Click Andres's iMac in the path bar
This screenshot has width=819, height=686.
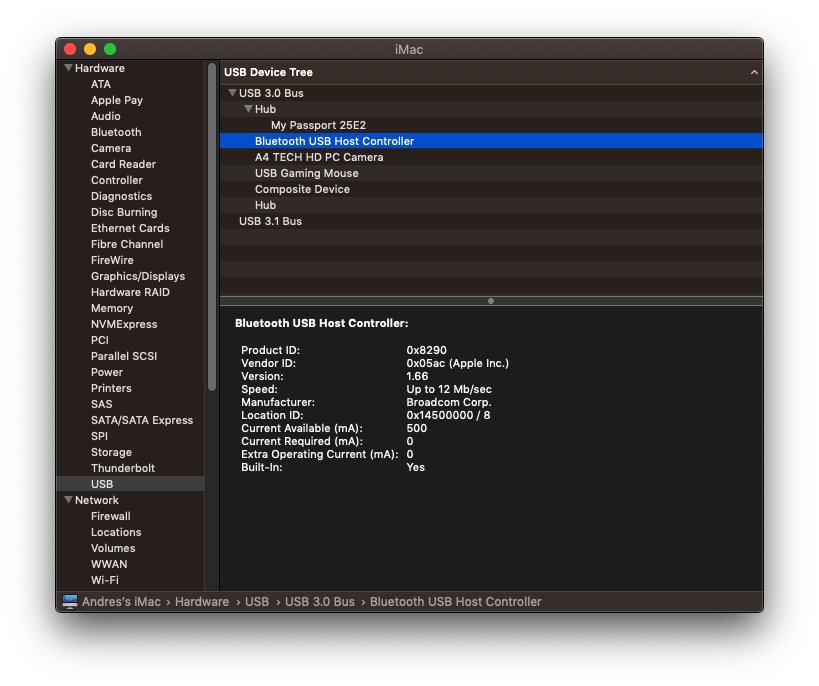(x=121, y=602)
